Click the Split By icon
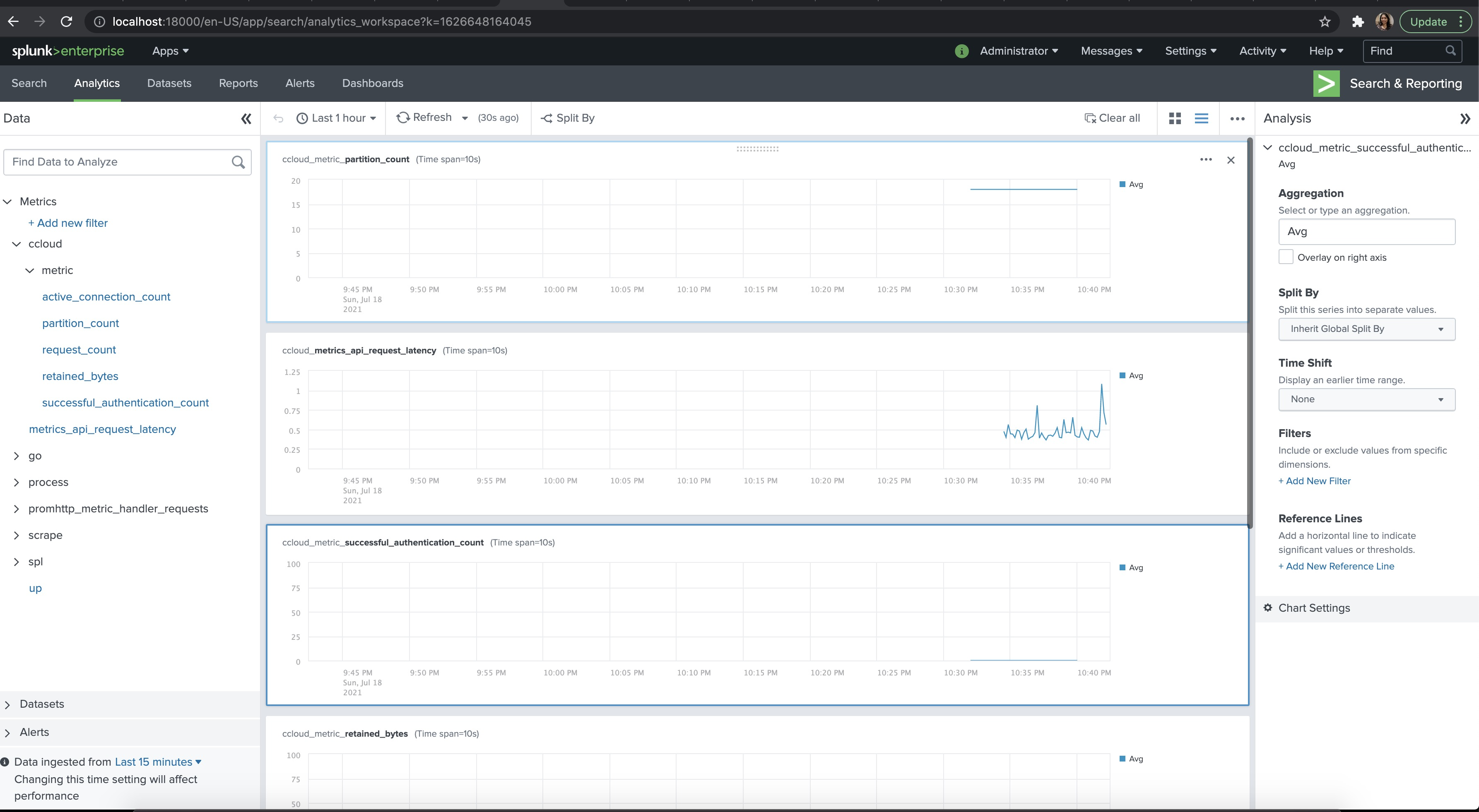The image size is (1479, 812). point(546,118)
